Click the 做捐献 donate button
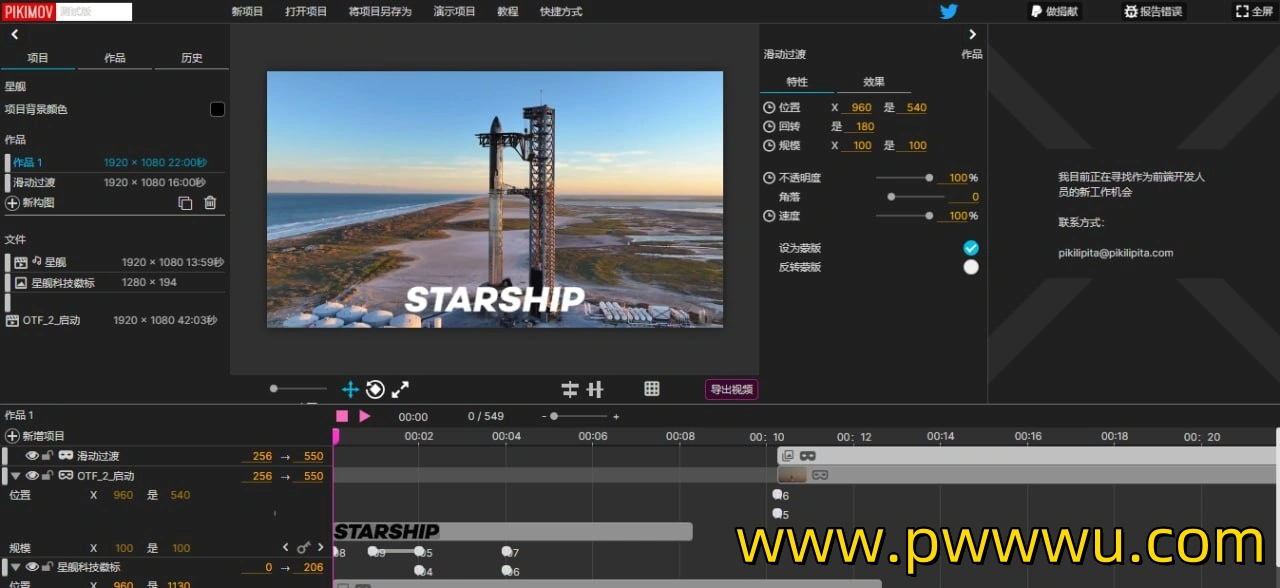Viewport: 1280px width, 588px height. point(1054,11)
